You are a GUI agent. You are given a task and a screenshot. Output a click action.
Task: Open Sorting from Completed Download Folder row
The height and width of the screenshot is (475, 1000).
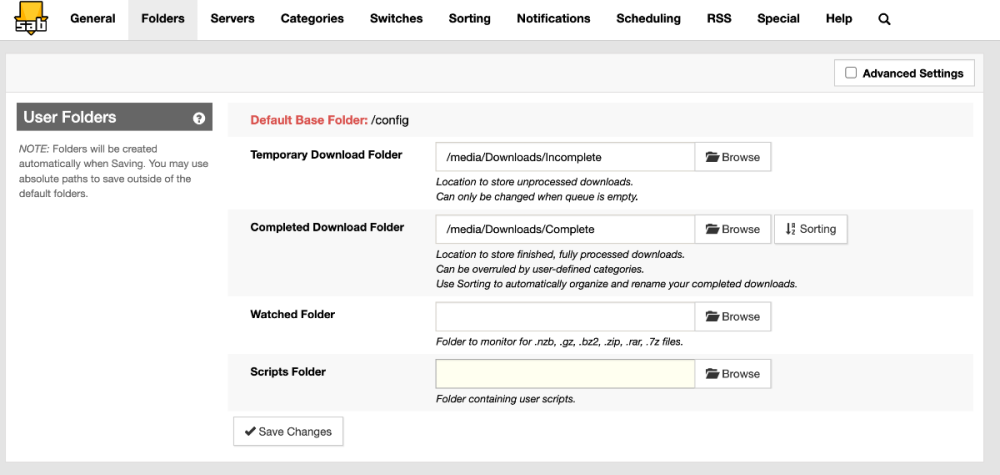coord(811,229)
